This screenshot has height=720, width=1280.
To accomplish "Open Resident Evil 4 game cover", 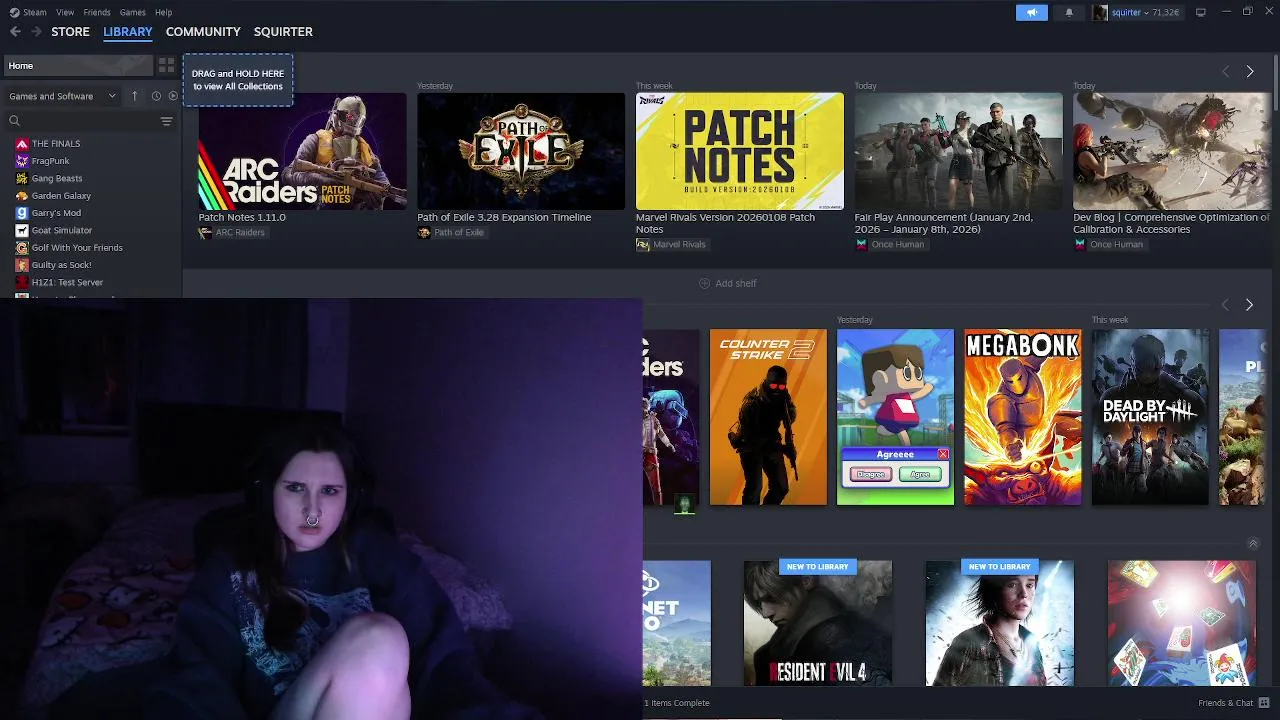I will (817, 623).
